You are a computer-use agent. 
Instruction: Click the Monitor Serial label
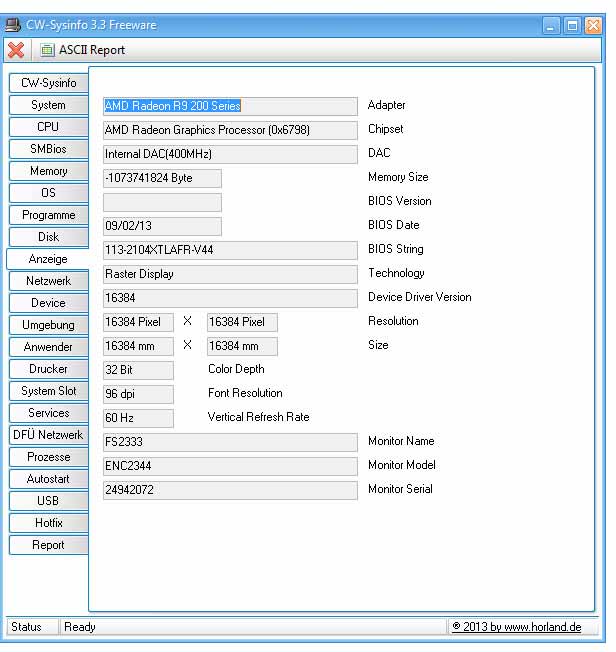400,489
